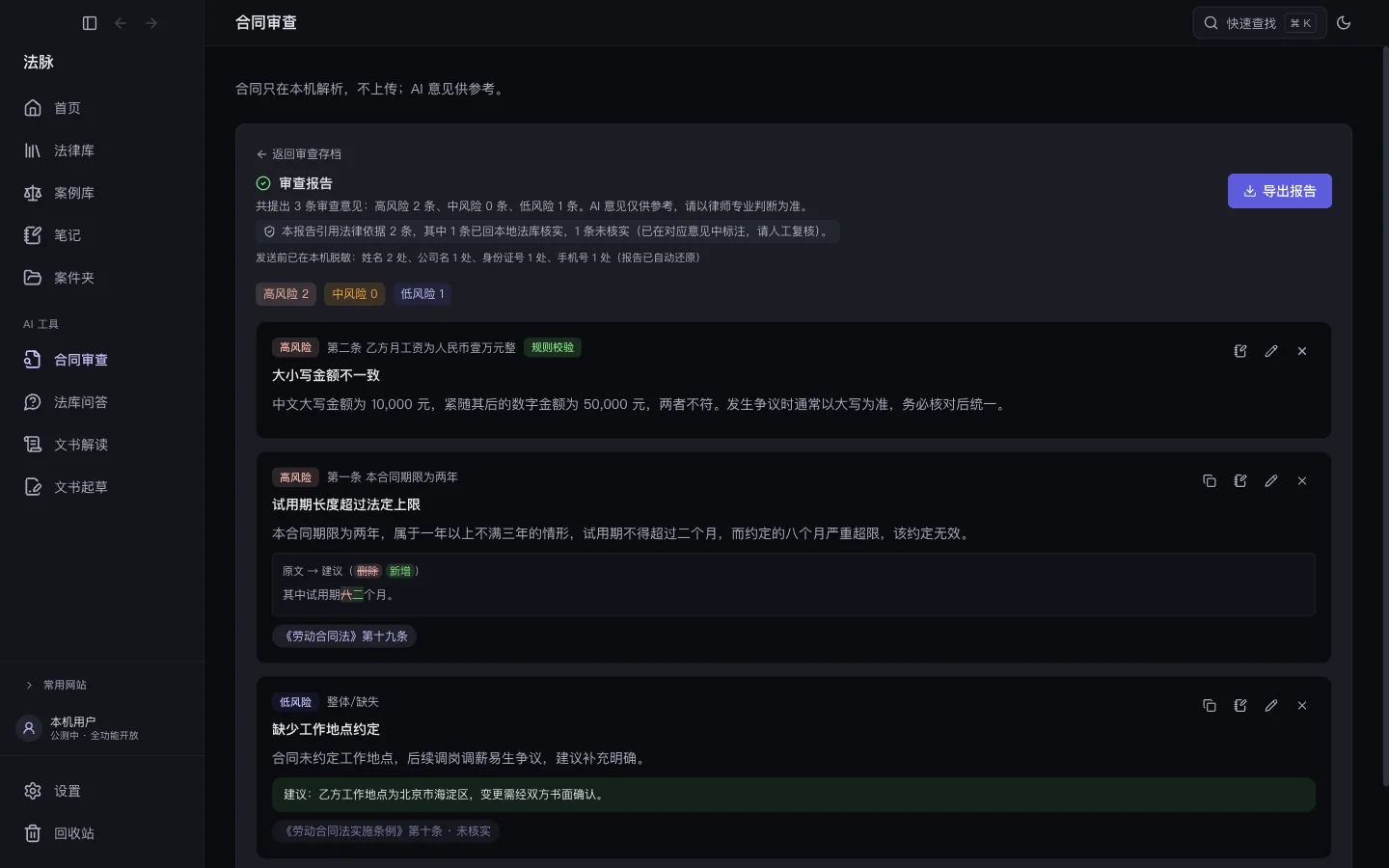Click the 导出报告 button
Viewport: 1389px width, 868px height.
click(x=1280, y=191)
